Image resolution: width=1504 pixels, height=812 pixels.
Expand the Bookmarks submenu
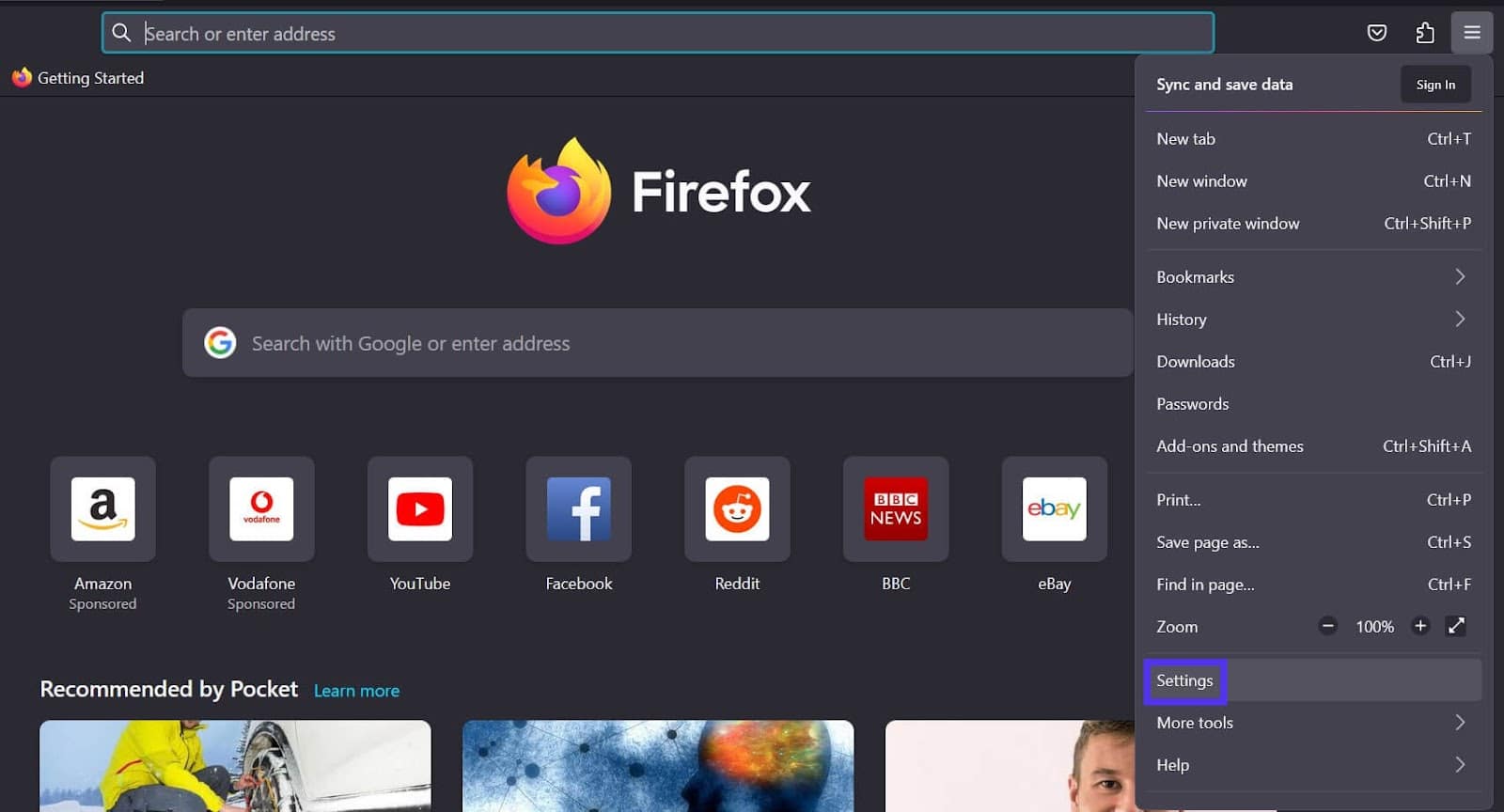pos(1313,276)
